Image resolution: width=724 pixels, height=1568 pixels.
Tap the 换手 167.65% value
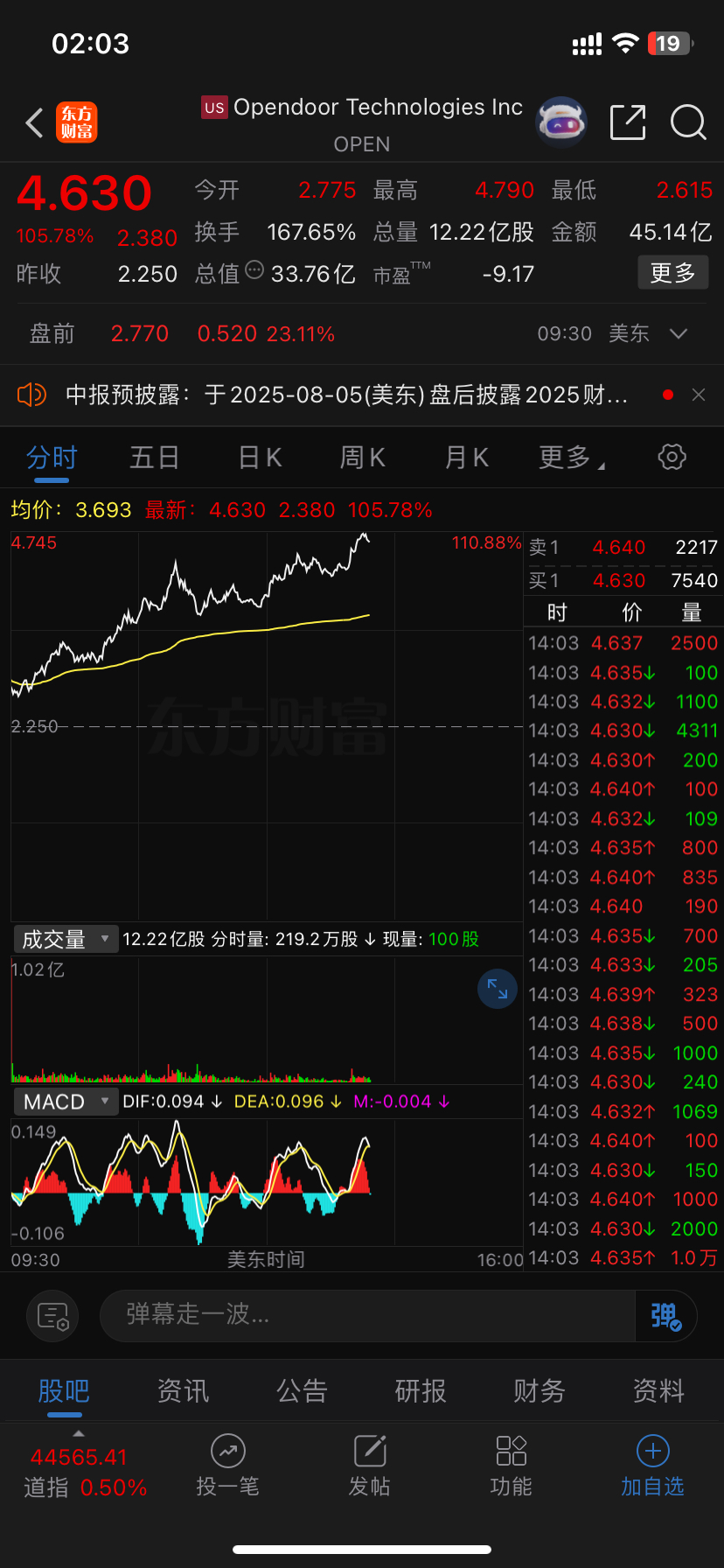click(311, 232)
